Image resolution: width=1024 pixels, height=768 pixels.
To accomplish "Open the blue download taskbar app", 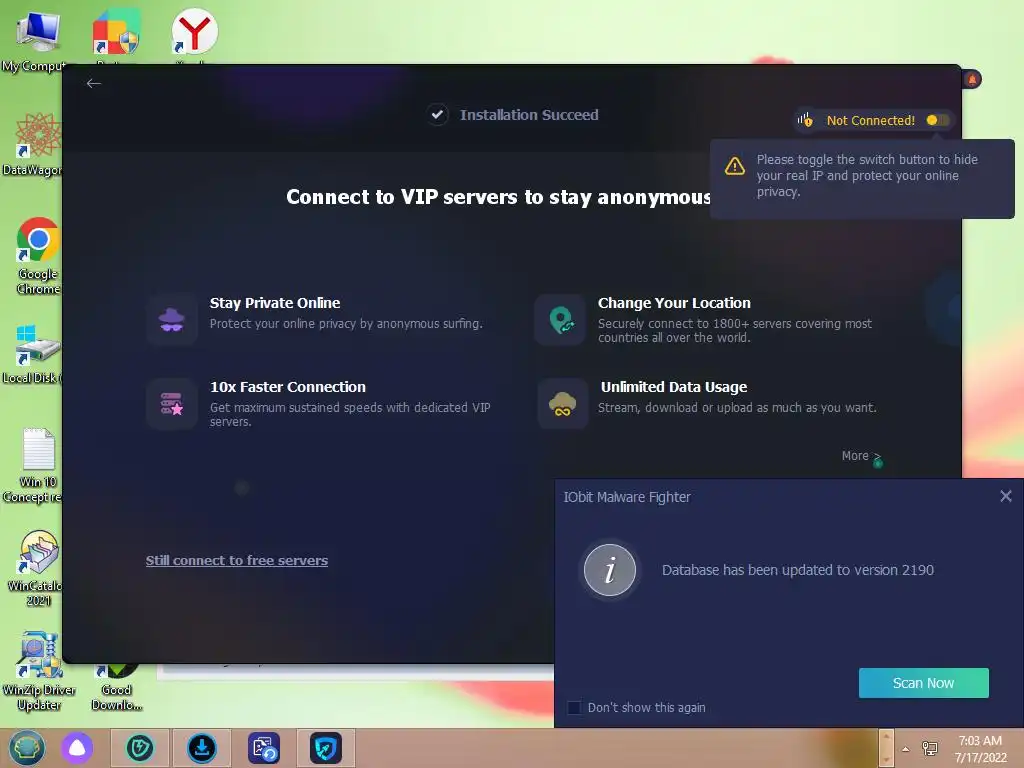I will pyautogui.click(x=202, y=748).
